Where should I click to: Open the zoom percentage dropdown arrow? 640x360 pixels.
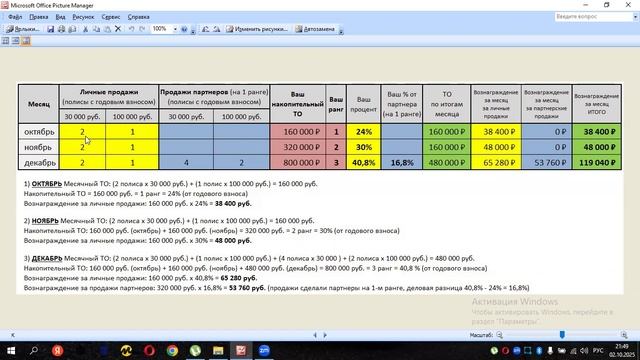[x=175, y=29]
